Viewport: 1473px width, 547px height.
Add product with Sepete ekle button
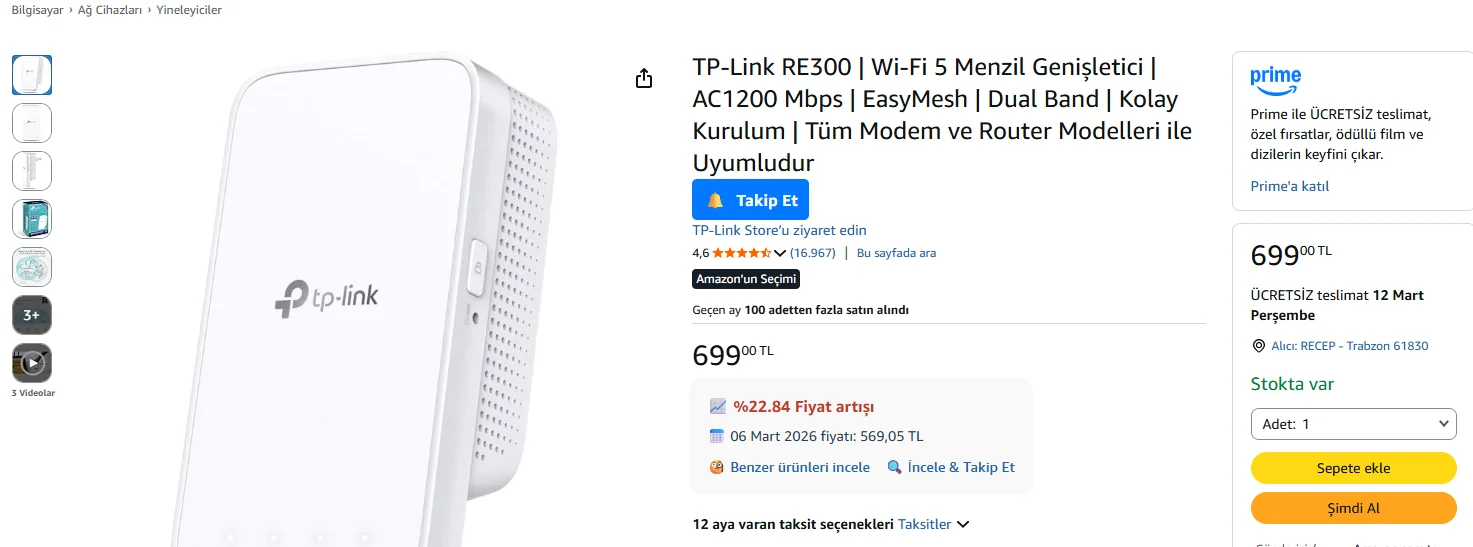(x=1353, y=468)
